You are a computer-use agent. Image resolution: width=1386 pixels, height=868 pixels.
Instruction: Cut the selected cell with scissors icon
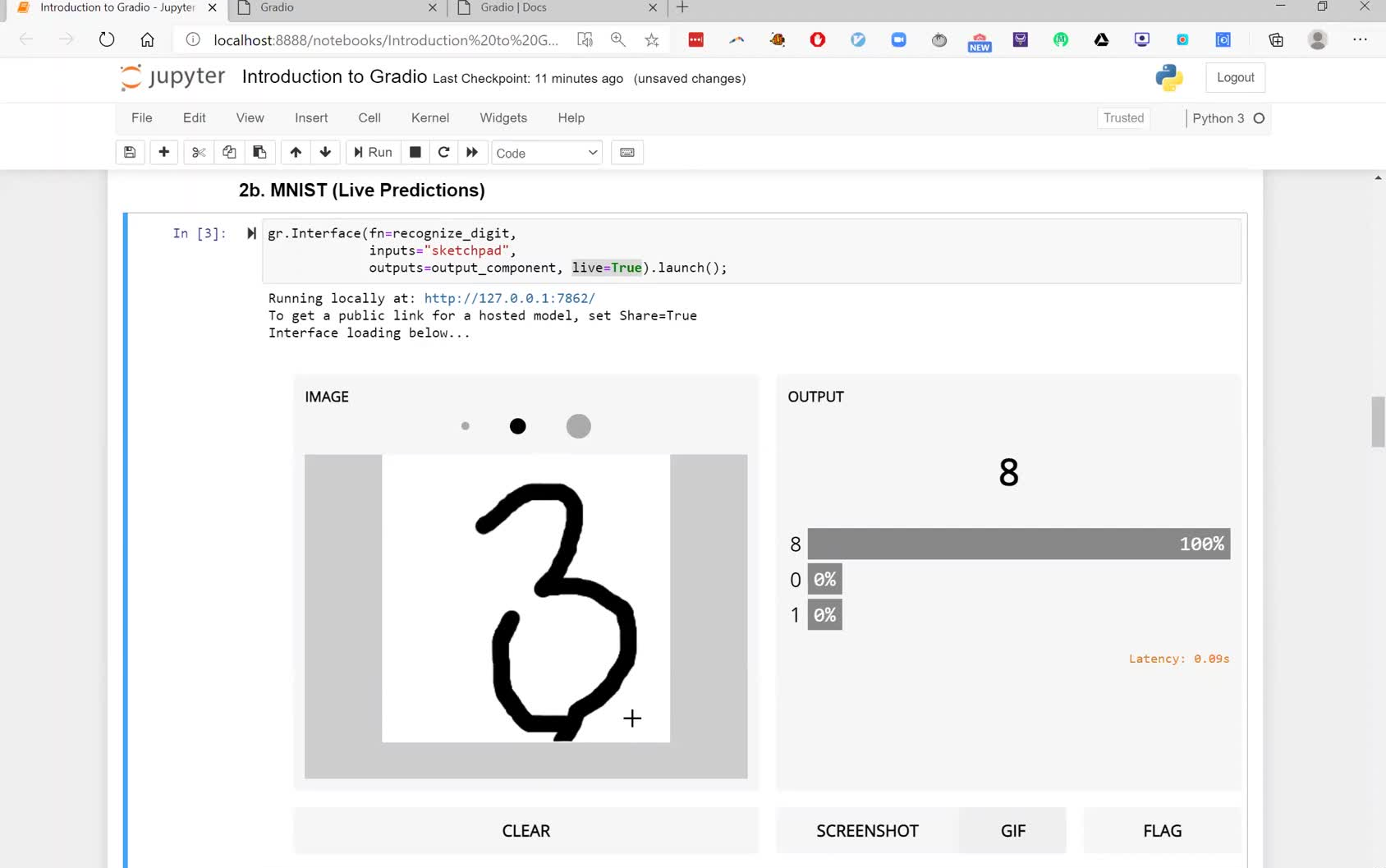(x=197, y=152)
